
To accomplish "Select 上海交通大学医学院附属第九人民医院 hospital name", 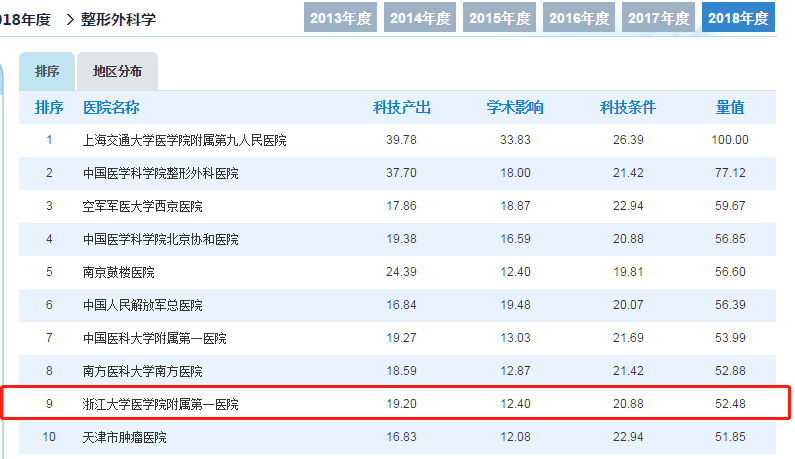I will click(185, 140).
